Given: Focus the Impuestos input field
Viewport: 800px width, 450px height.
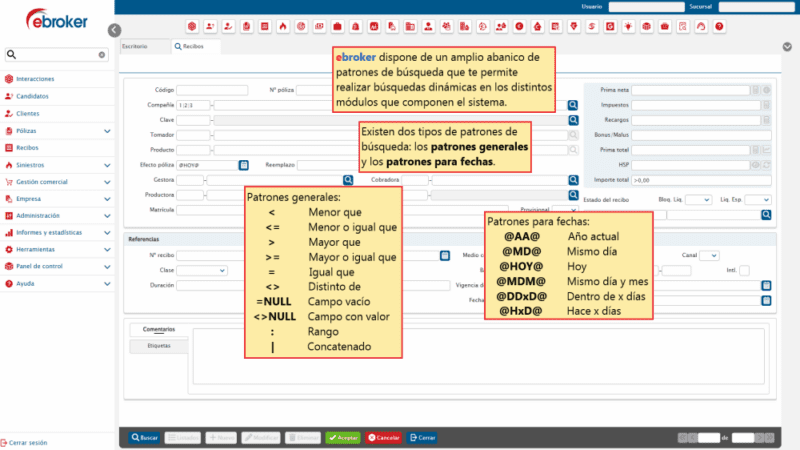Looking at the screenshot, I should pyautogui.click(x=696, y=105).
